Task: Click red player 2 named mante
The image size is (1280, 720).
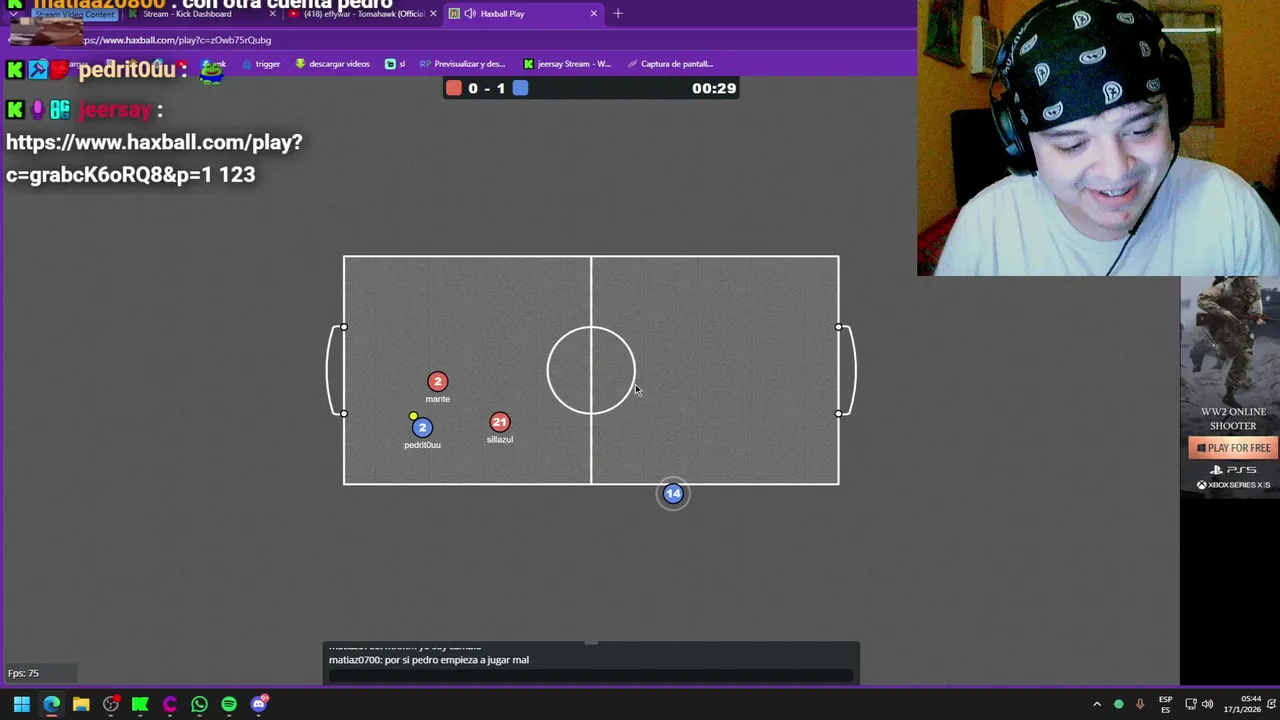Action: coord(437,381)
